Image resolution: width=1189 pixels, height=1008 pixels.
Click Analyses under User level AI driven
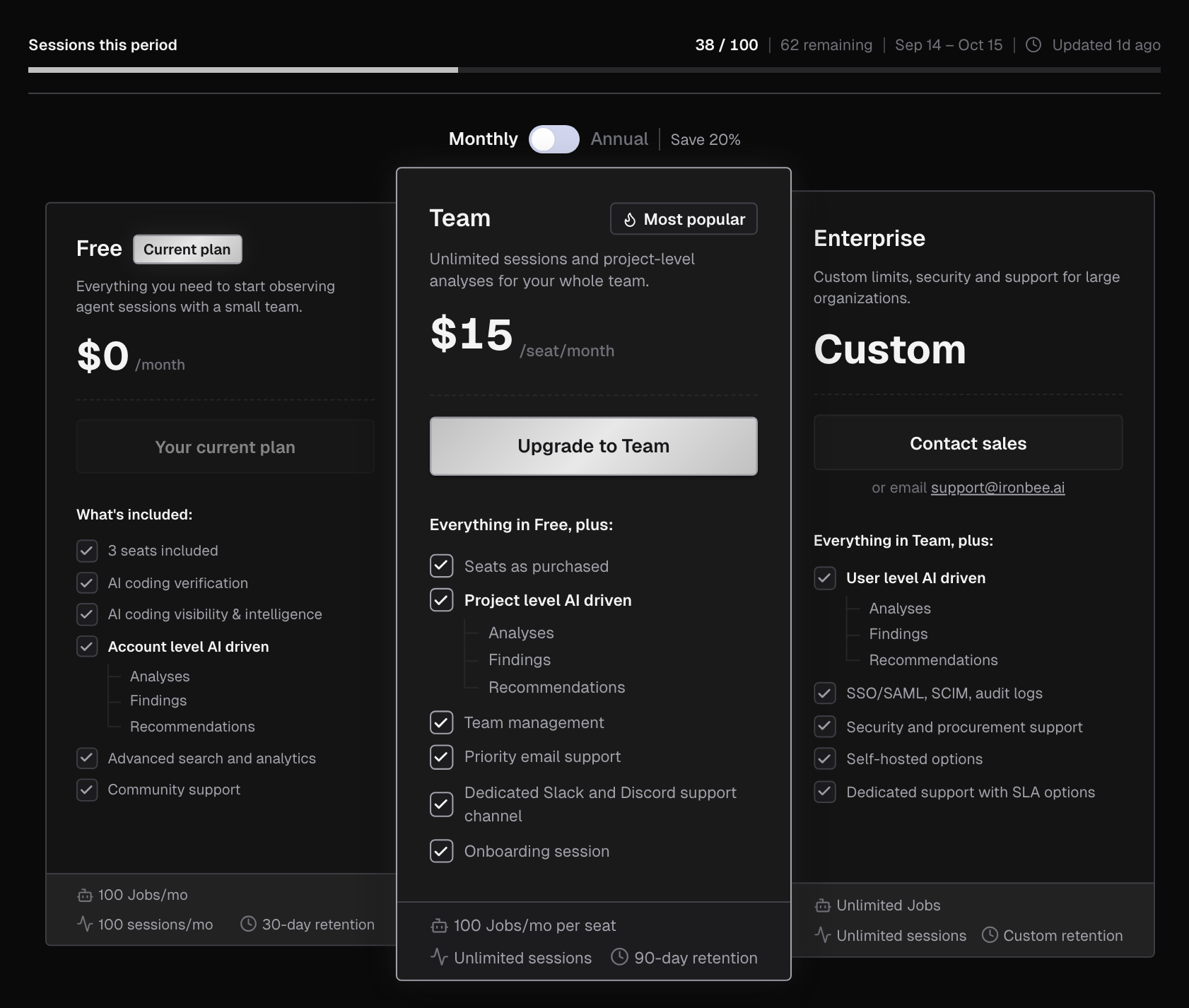point(900,609)
